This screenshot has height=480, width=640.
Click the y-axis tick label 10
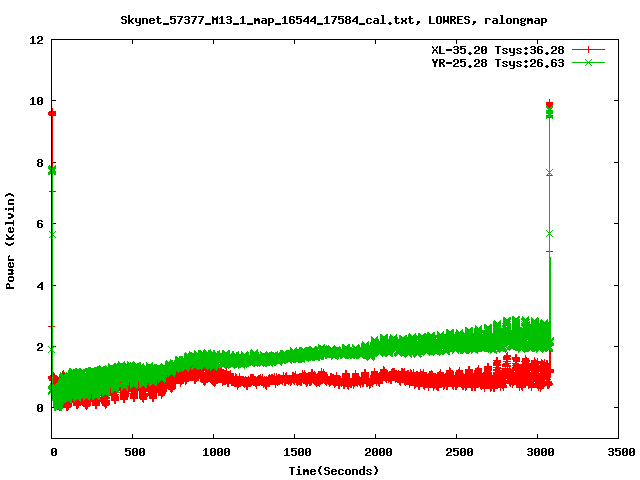pyautogui.click(x=36, y=101)
